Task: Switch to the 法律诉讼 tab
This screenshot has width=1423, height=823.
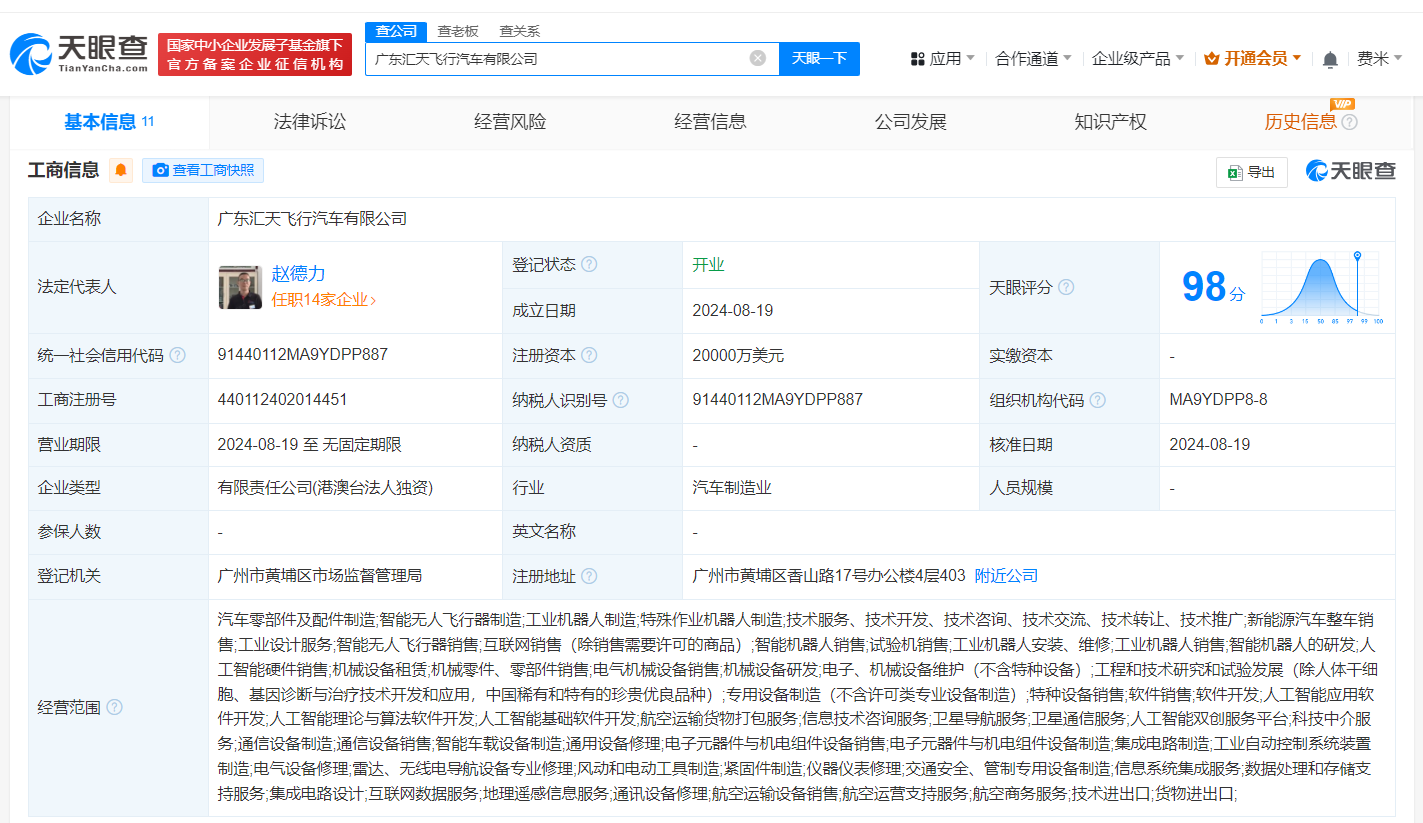Action: (309, 121)
